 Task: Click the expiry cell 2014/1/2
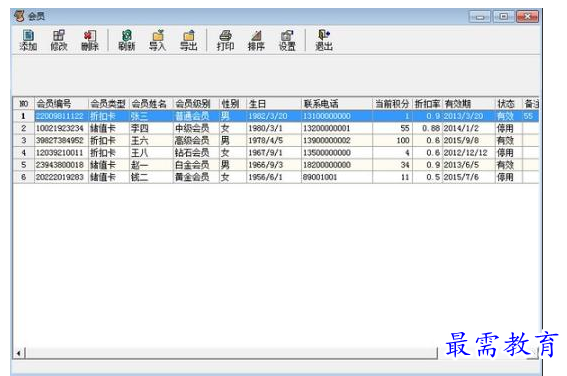[468, 128]
